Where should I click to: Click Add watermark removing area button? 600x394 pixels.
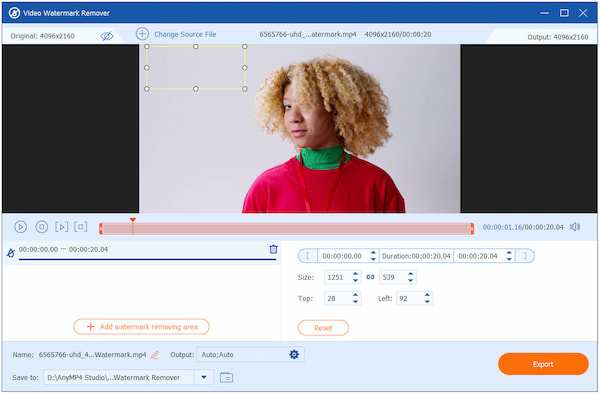pos(141,327)
